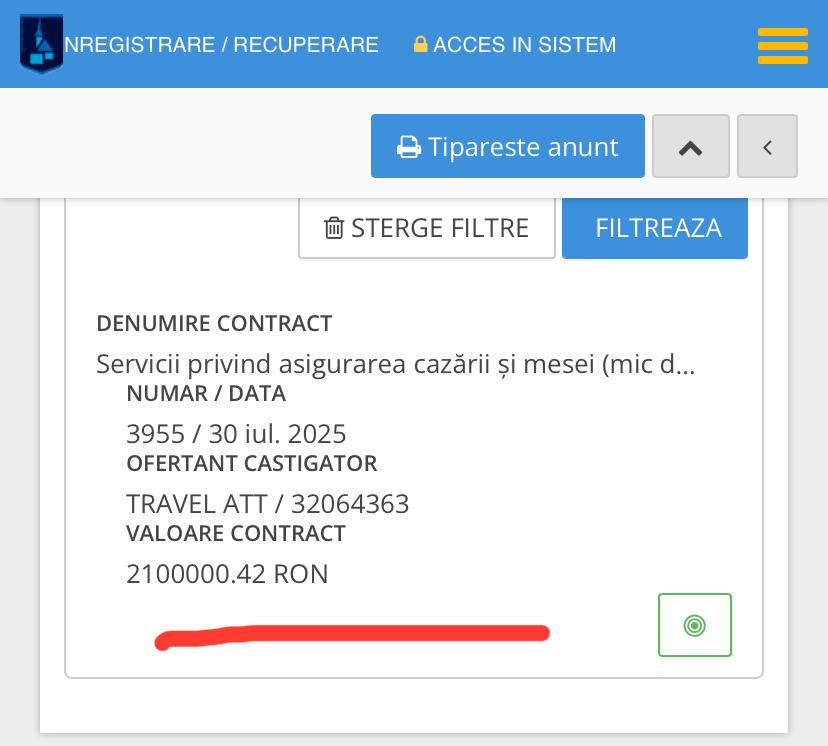Apply filters with the FILTREAZA button
Image resolution: width=828 pixels, height=746 pixels.
point(655,228)
